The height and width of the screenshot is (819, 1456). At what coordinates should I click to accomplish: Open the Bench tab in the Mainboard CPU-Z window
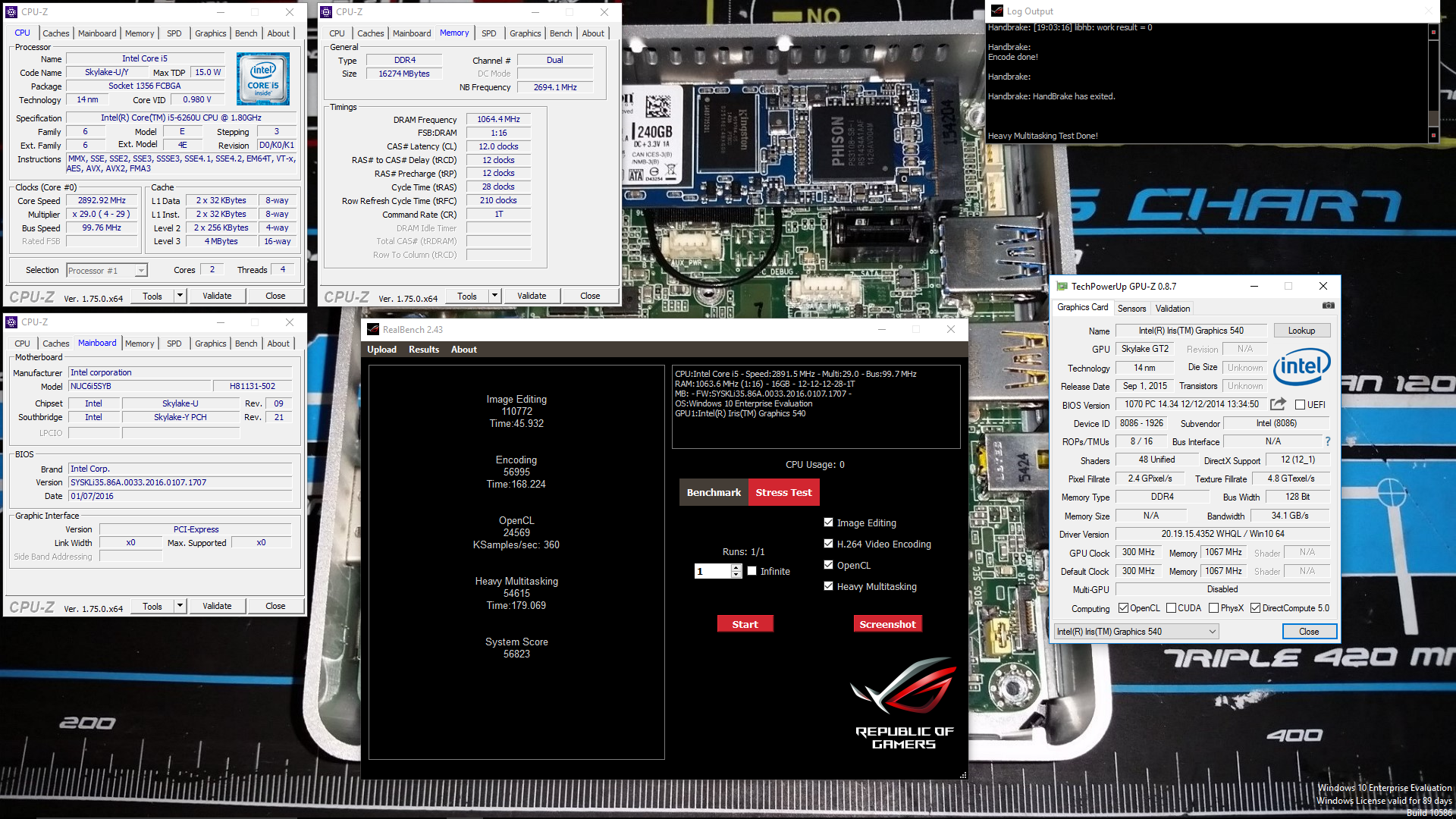point(246,344)
